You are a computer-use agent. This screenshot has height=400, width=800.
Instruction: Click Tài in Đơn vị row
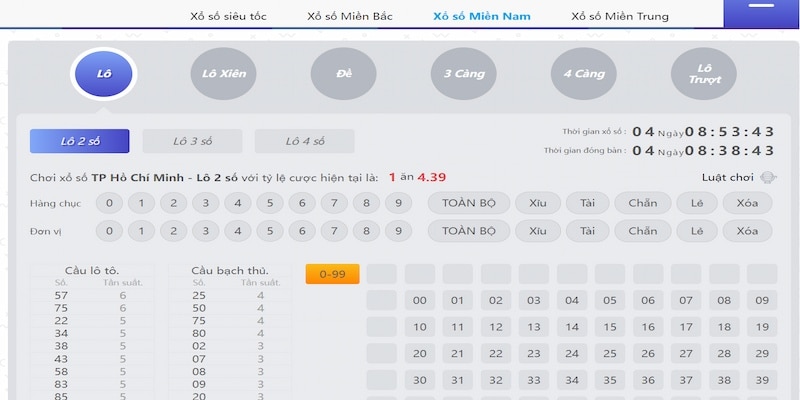point(587,231)
